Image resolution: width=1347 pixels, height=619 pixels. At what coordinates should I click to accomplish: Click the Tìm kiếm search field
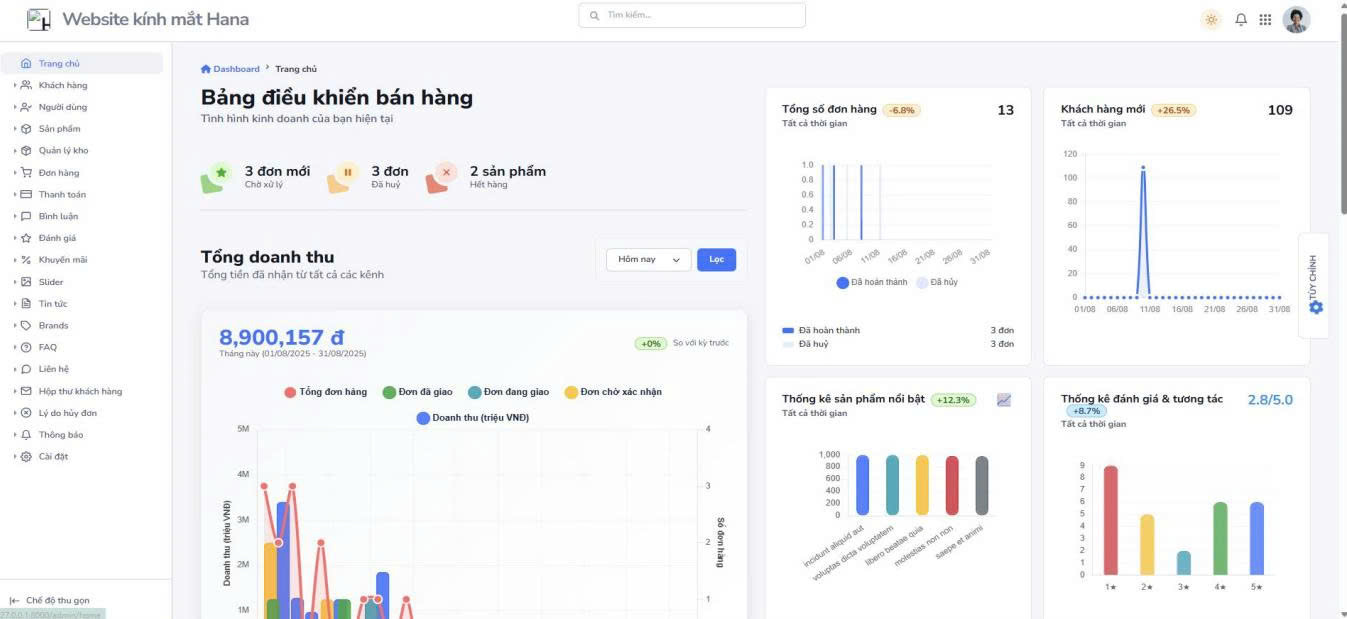pyautogui.click(x=692, y=15)
